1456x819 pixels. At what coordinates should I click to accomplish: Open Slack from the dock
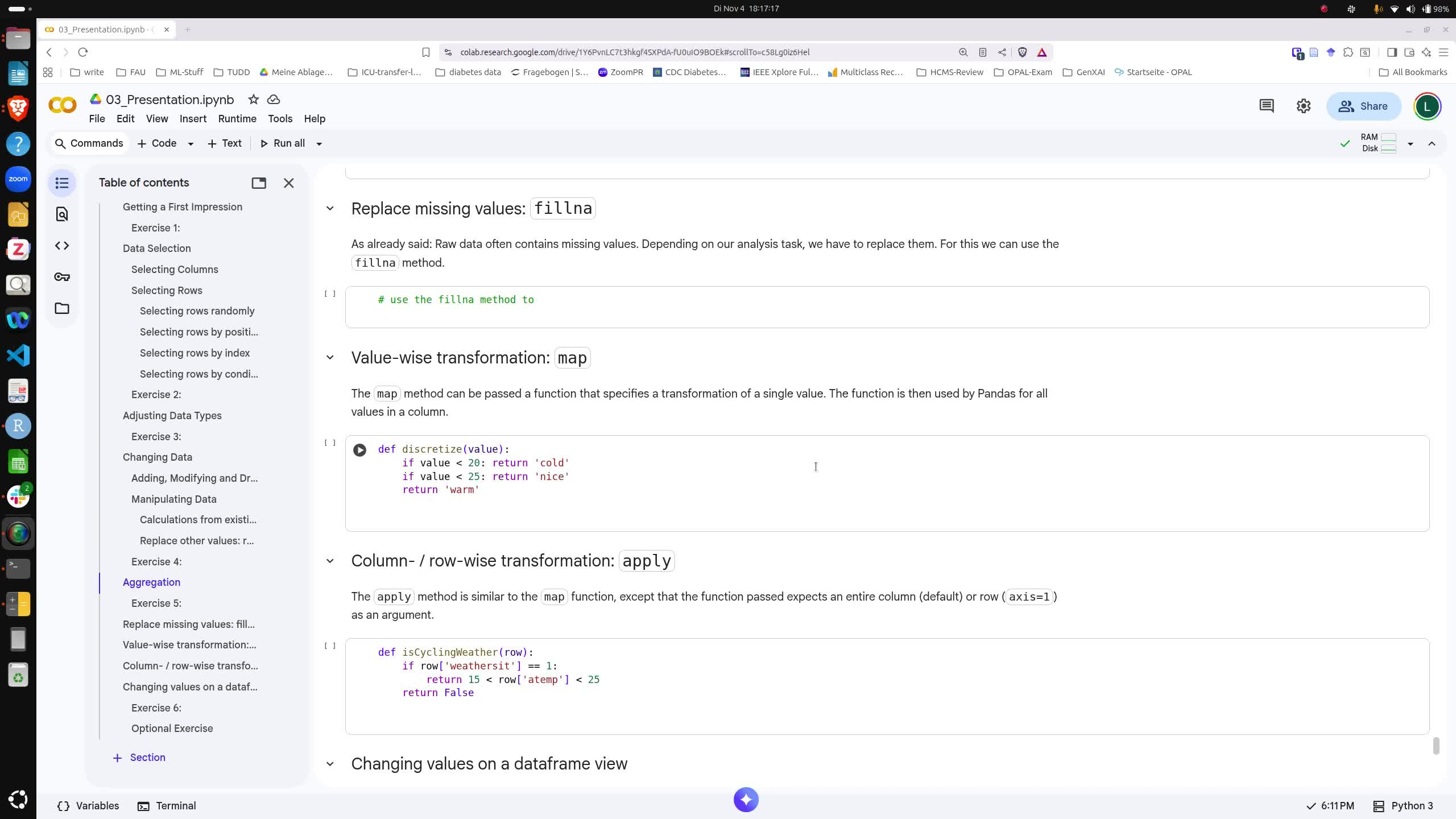pos(18,497)
